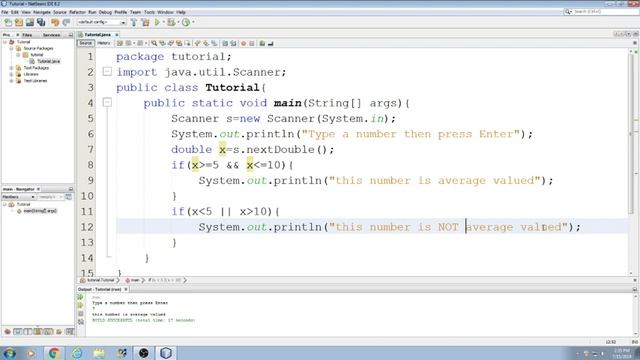
Task: Click the Comment icon in editor toolbar
Action: (x=262, y=43)
